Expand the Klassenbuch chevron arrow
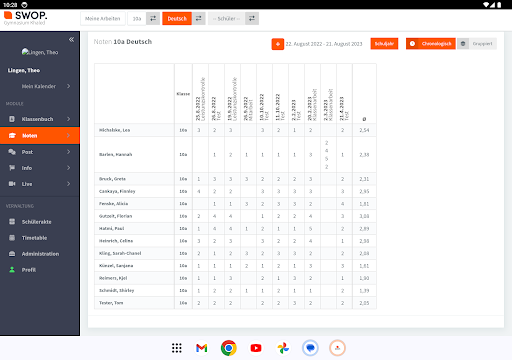Screen dimensions: 512x360 [68, 119]
